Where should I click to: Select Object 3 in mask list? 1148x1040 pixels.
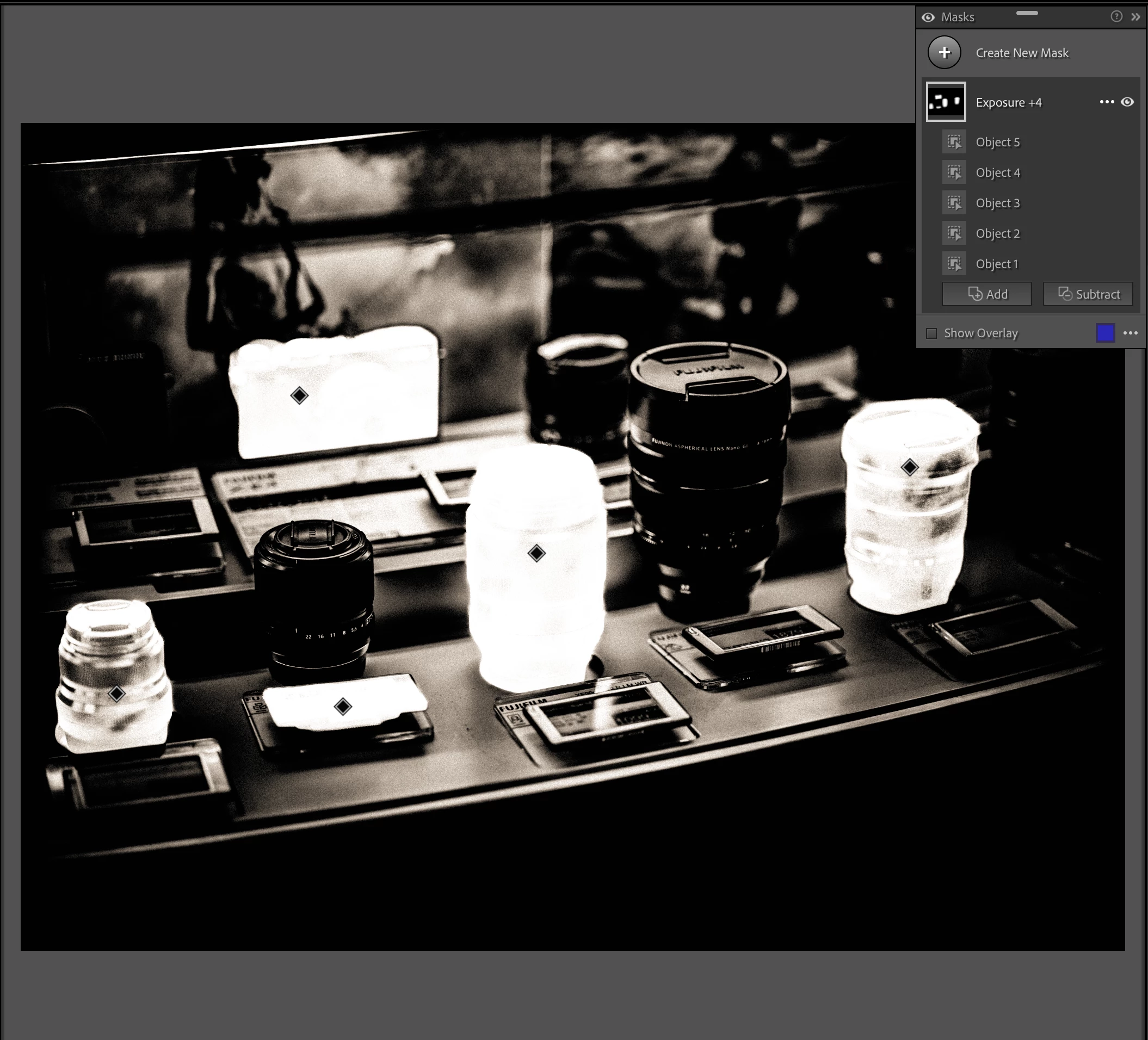coord(998,203)
